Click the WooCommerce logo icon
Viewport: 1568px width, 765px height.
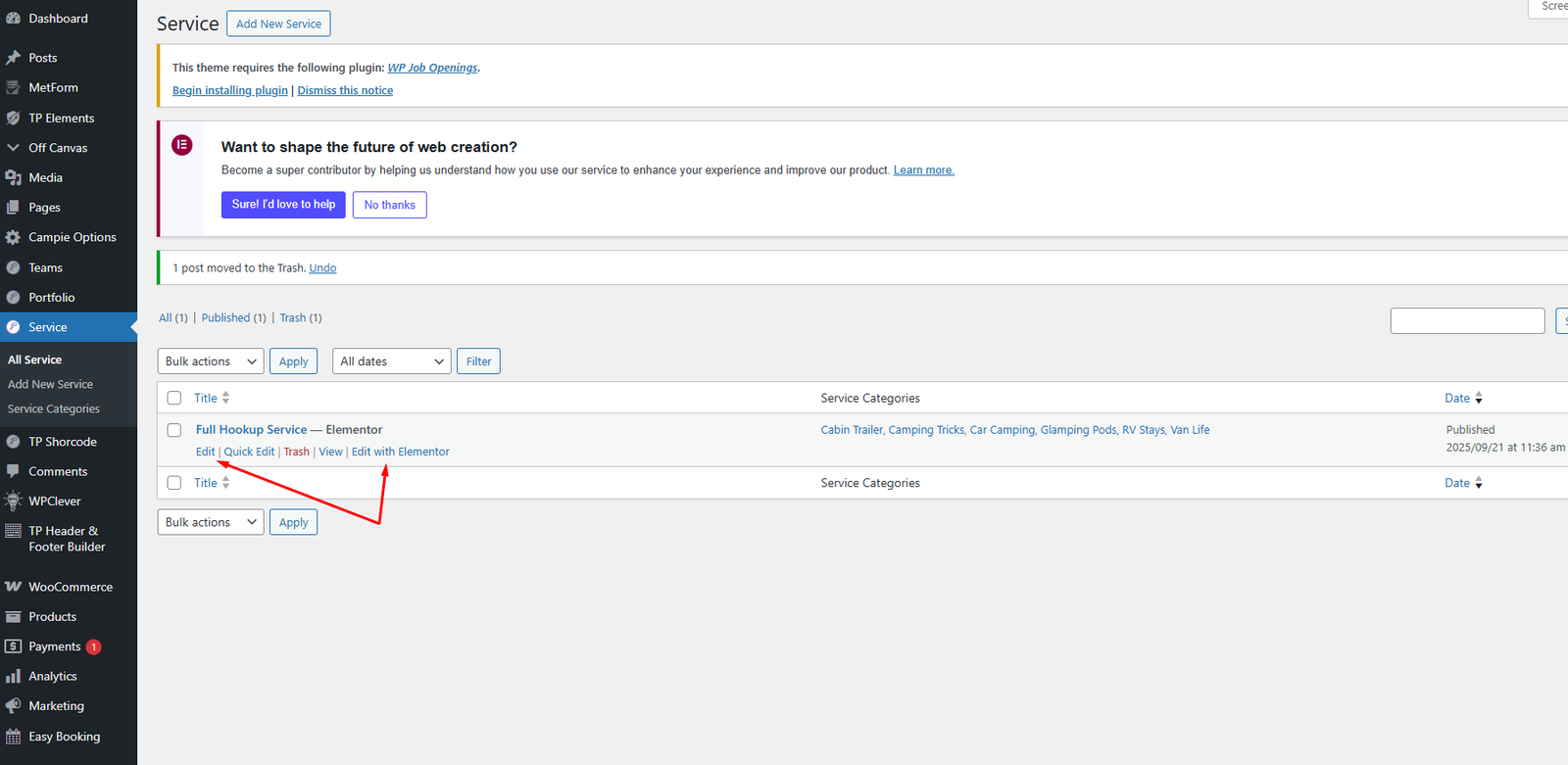click(x=13, y=587)
